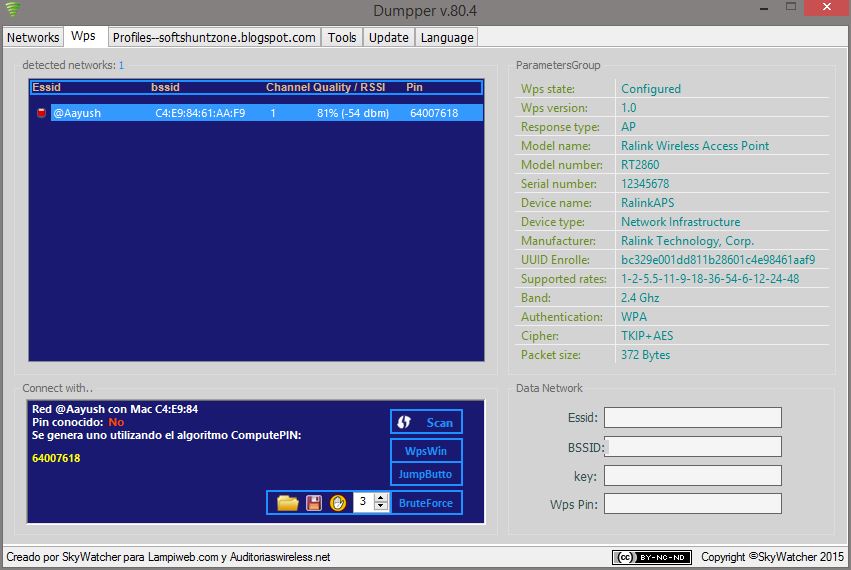Click the Wps state value Configured
This screenshot has width=851, height=570.
tap(651, 88)
